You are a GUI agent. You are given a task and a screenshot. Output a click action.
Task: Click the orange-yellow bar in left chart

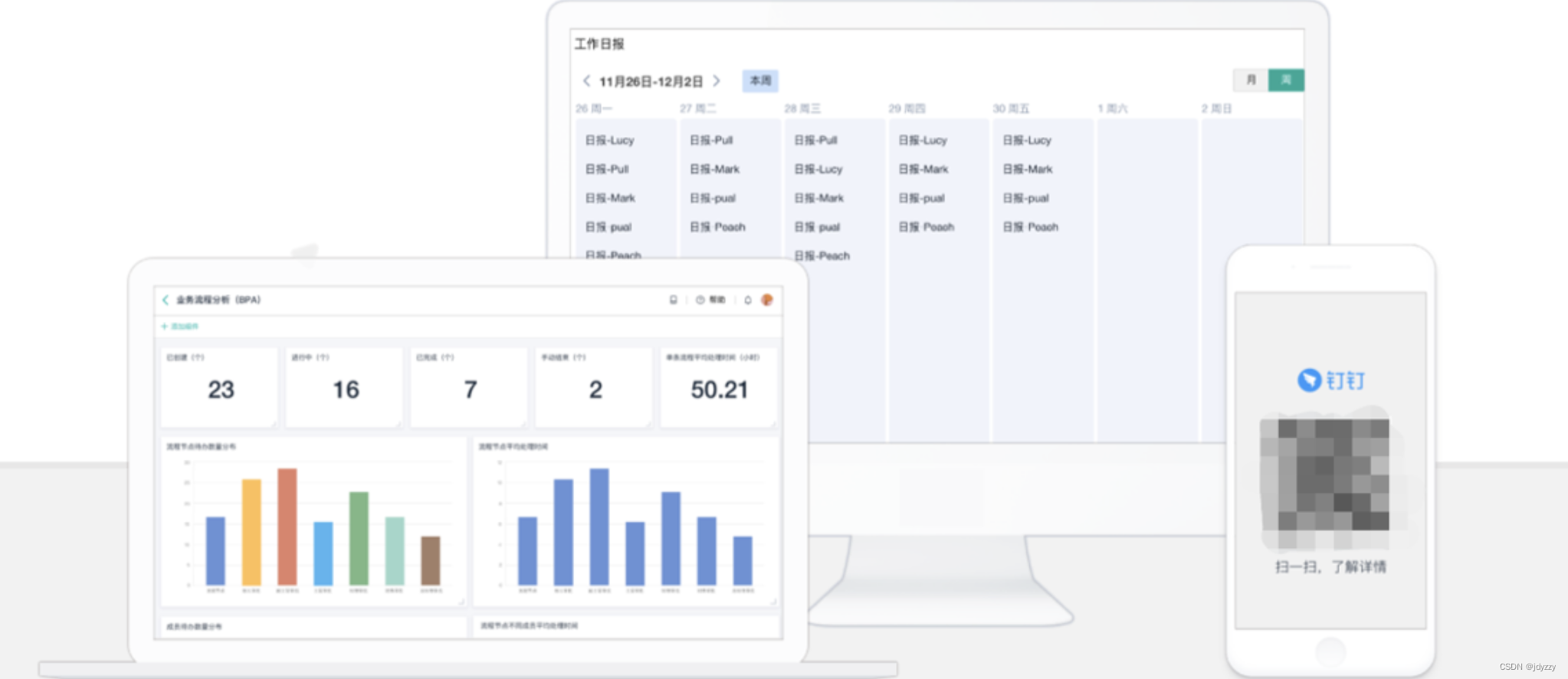coord(251,533)
